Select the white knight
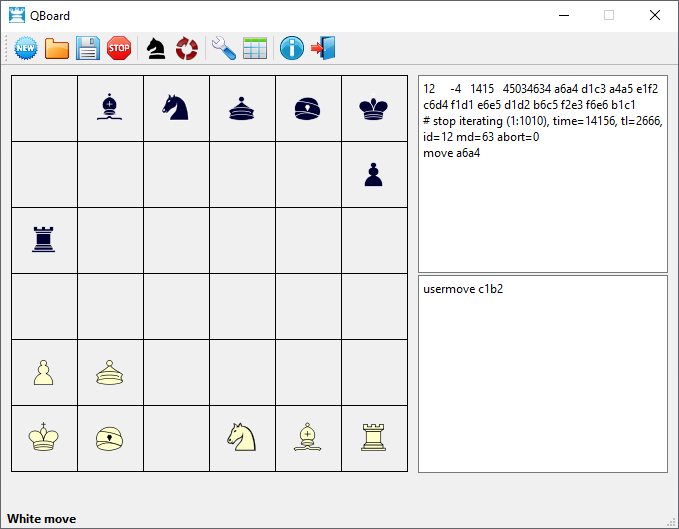 (242, 437)
